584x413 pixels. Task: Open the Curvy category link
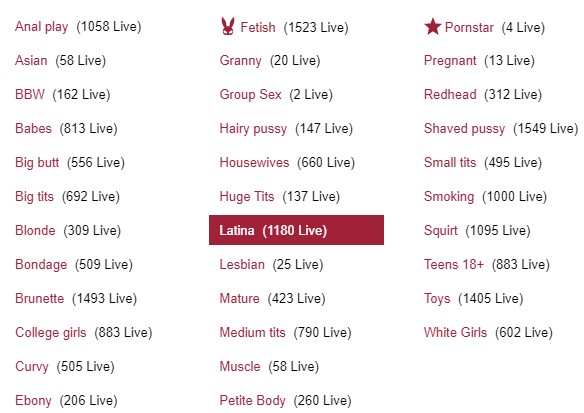point(32,366)
